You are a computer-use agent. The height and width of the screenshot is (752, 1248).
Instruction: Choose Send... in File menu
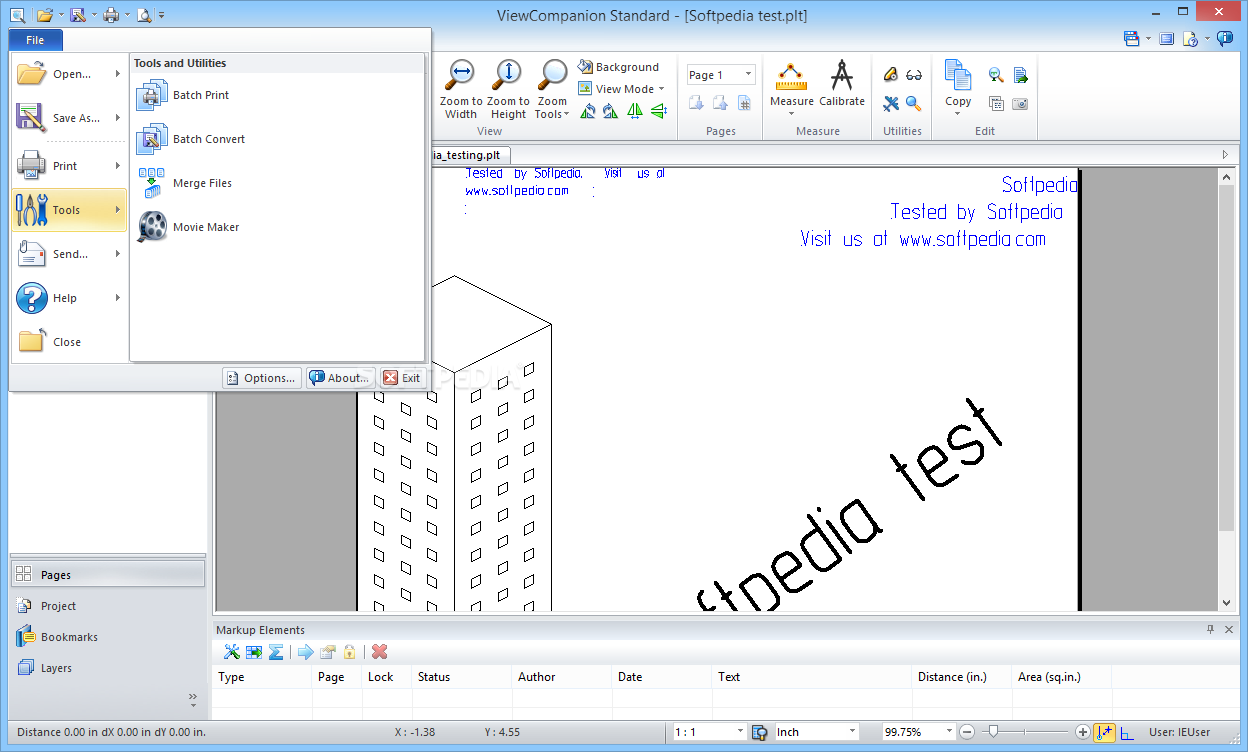tap(68, 254)
